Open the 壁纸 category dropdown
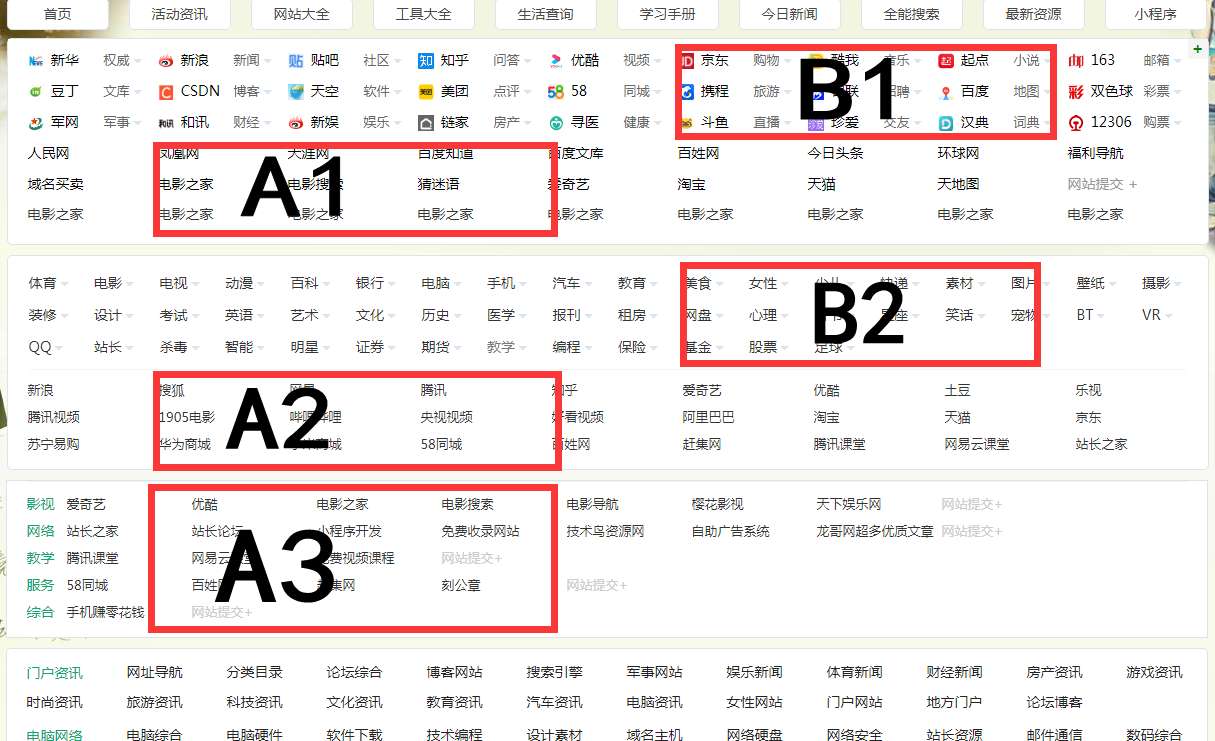Screen dimensions: 1215x741 point(1095,284)
